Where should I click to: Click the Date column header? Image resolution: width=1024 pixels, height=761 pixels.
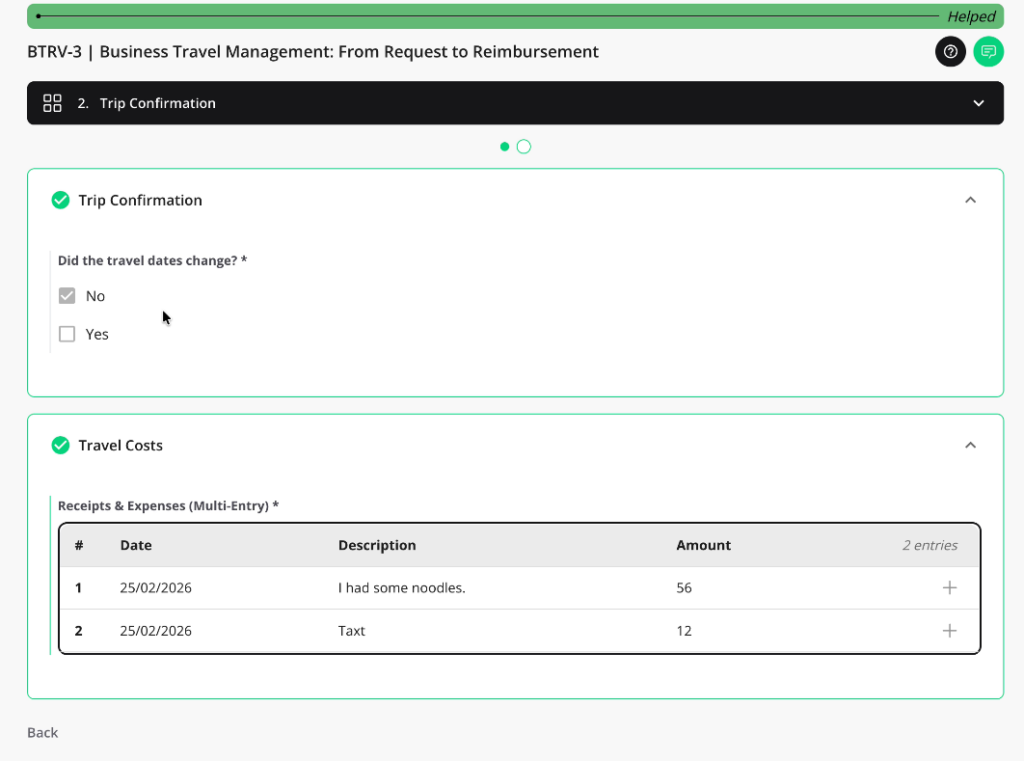136,545
